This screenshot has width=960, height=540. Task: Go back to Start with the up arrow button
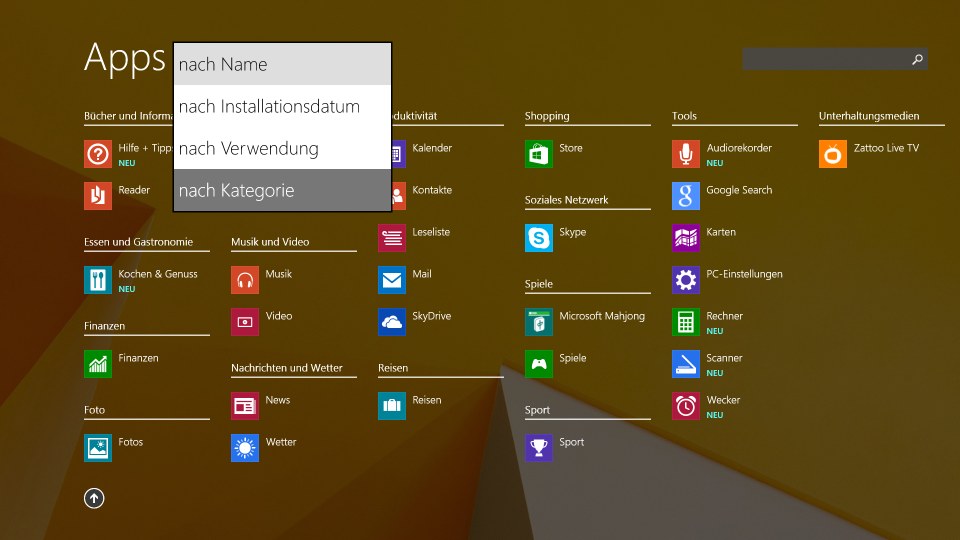(x=94, y=498)
